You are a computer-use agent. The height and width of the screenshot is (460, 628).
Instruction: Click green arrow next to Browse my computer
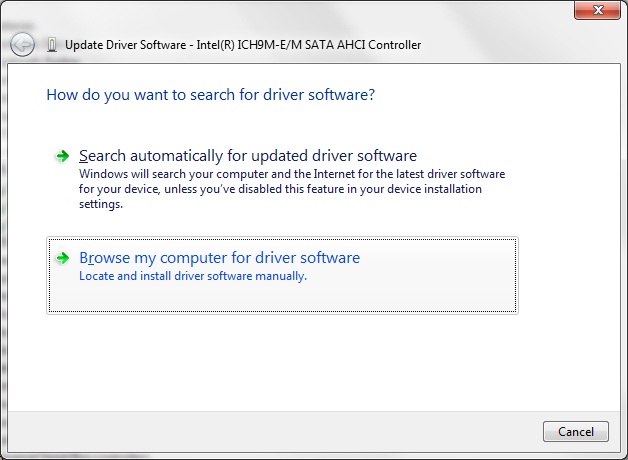[x=62, y=258]
